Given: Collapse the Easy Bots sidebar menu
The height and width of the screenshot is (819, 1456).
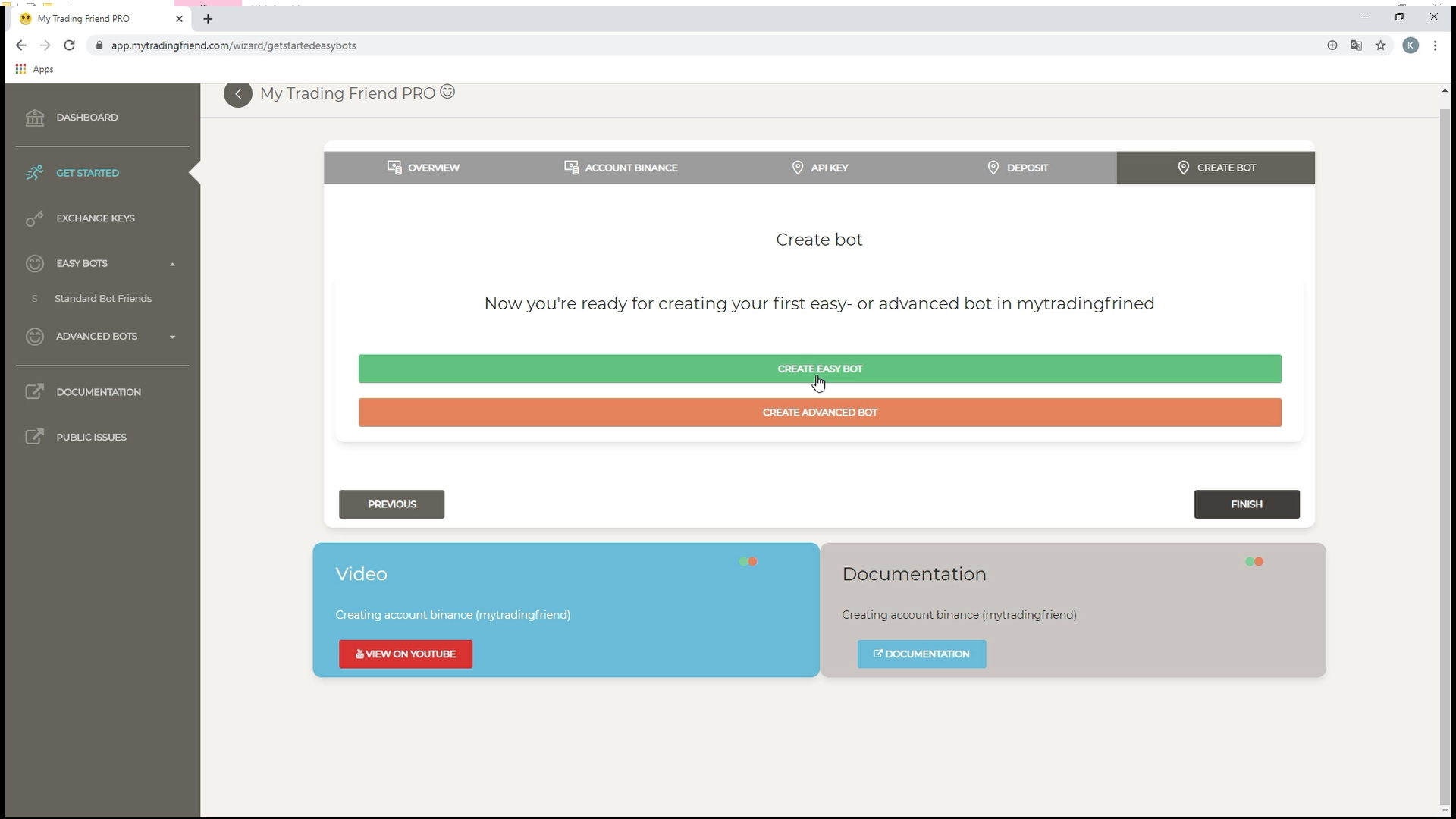Looking at the screenshot, I should 172,264.
